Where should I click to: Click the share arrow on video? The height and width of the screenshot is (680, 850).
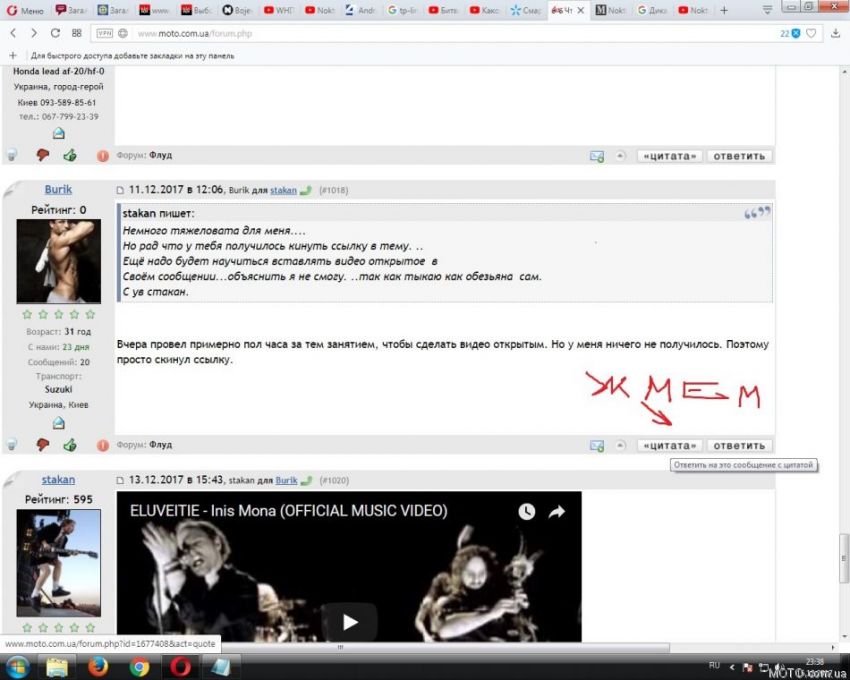[x=557, y=511]
